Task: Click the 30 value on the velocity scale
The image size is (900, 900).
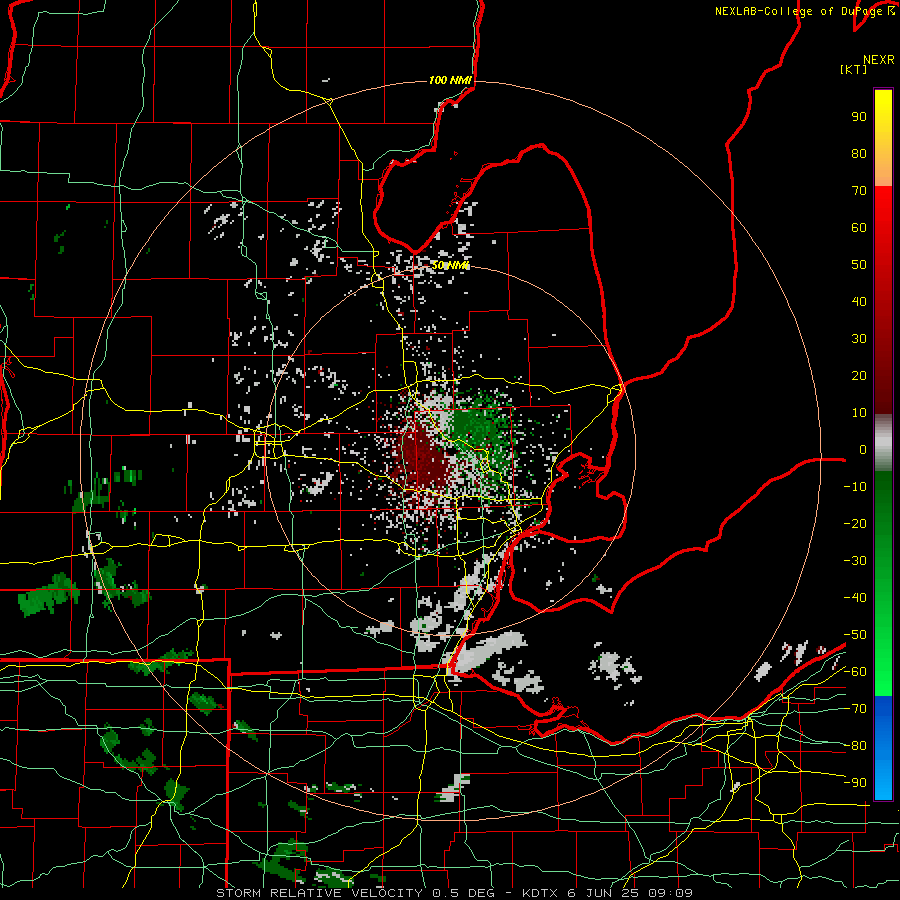Action: click(x=859, y=339)
